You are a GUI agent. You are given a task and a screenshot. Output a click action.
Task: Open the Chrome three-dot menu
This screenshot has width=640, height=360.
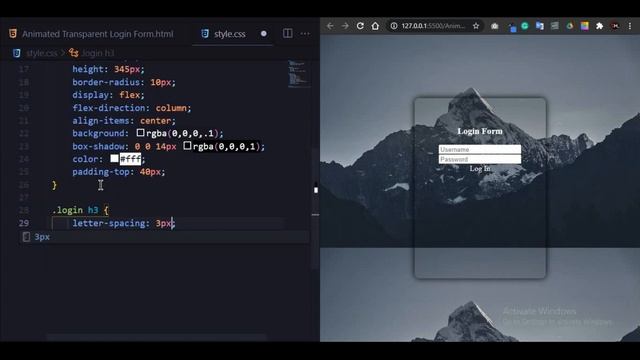point(630,26)
